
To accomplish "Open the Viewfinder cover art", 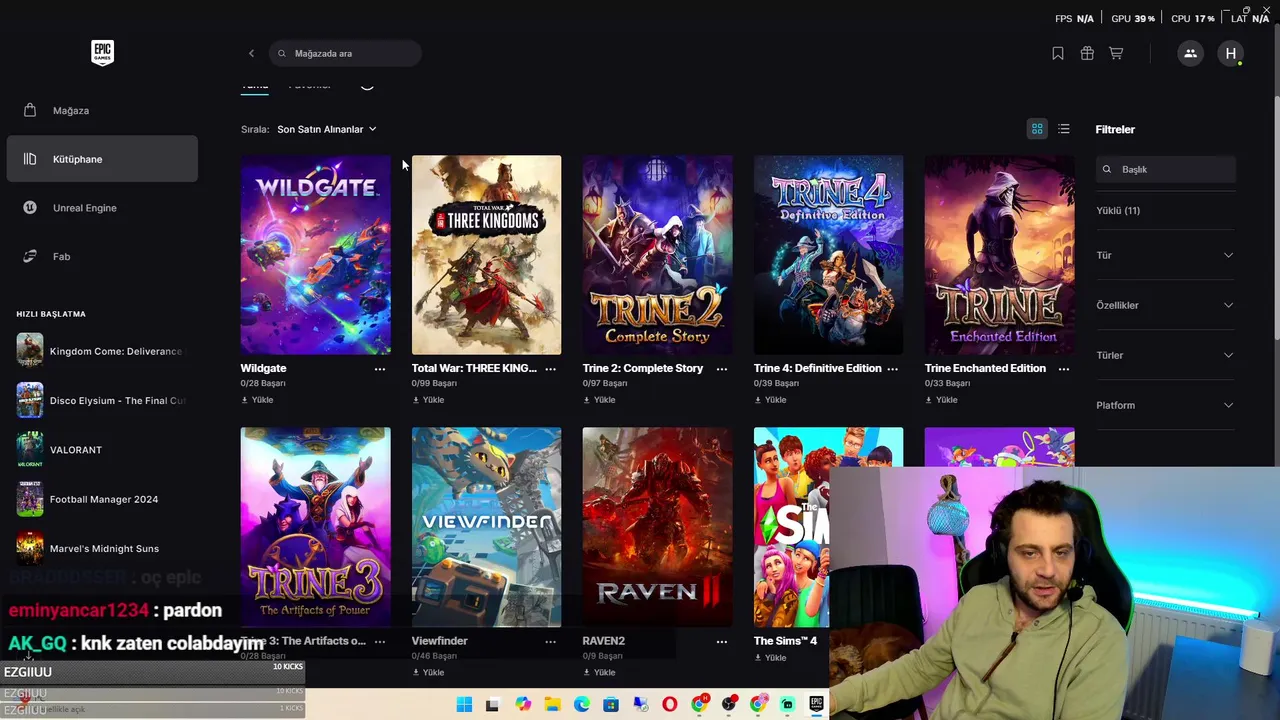I will point(487,527).
